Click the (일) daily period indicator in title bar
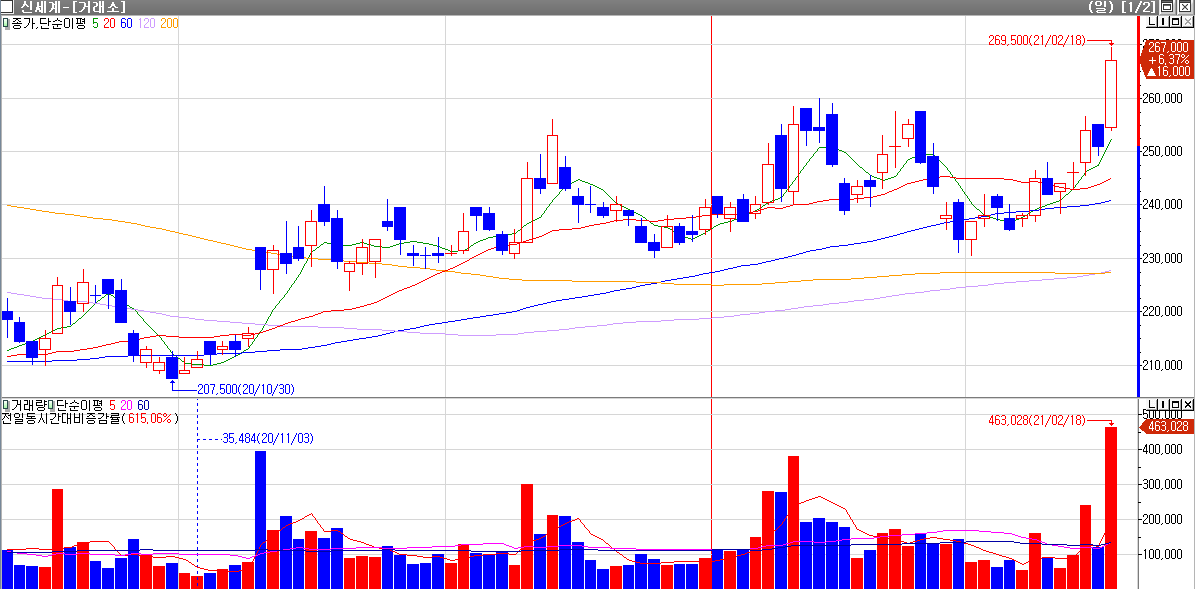The image size is (1195, 589). coord(1100,7)
